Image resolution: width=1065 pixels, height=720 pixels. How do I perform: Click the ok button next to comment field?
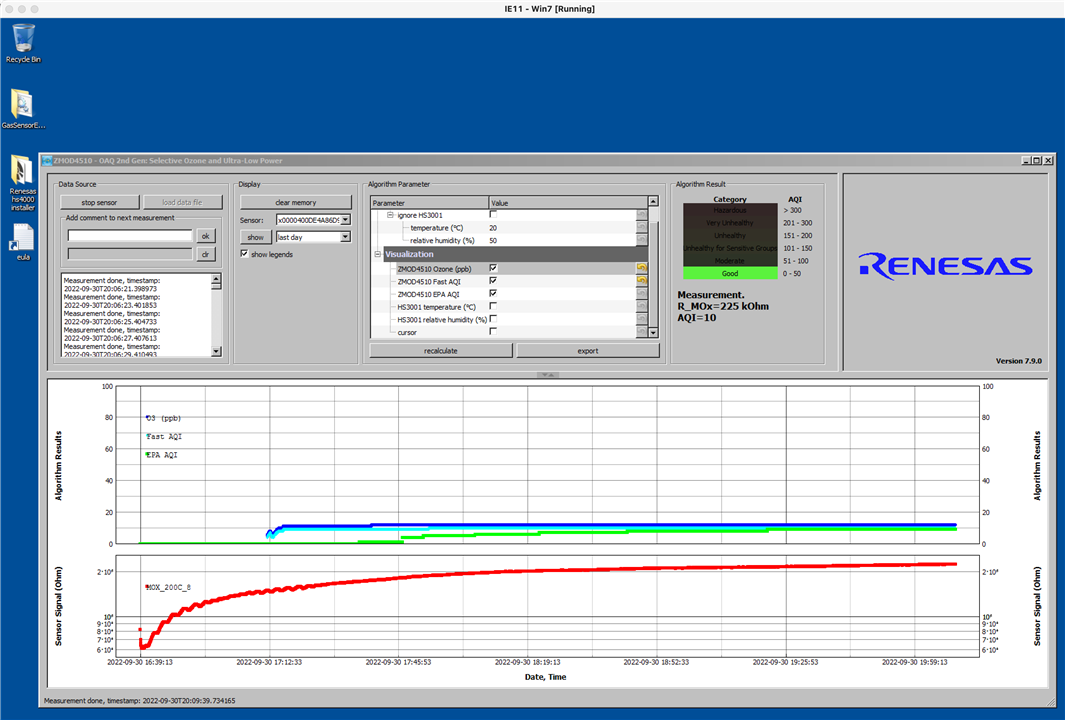pos(206,236)
